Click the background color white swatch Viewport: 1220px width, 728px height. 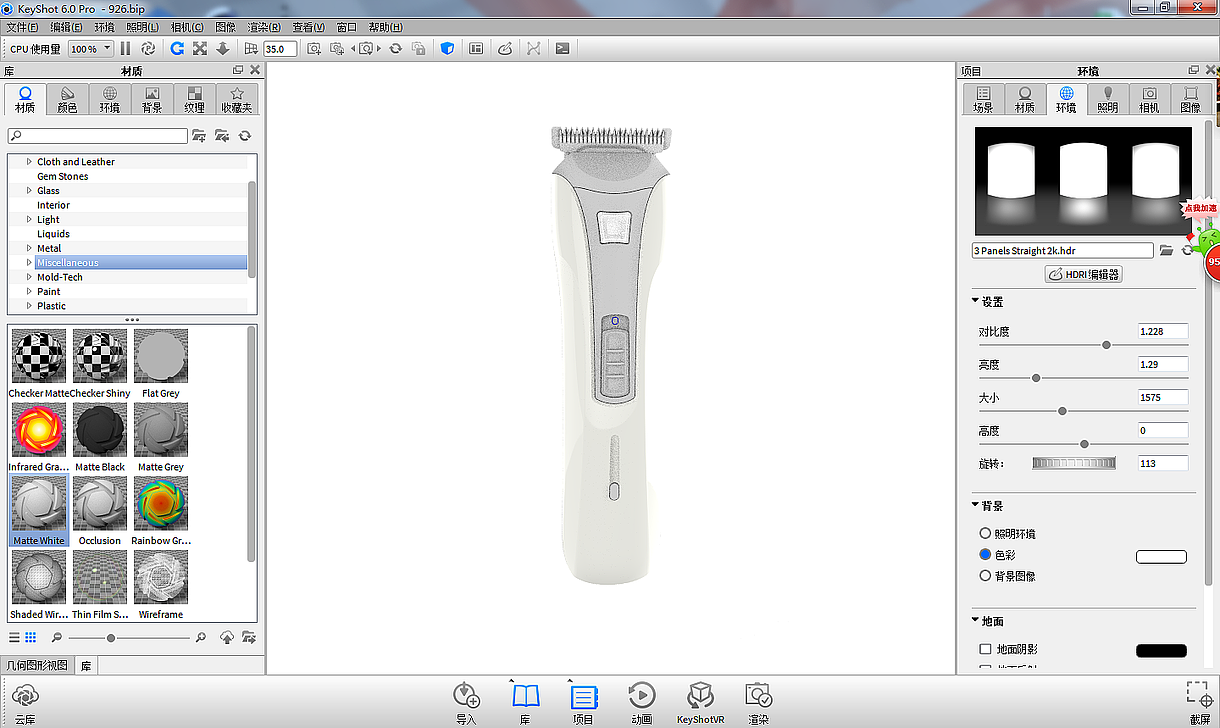[1161, 557]
